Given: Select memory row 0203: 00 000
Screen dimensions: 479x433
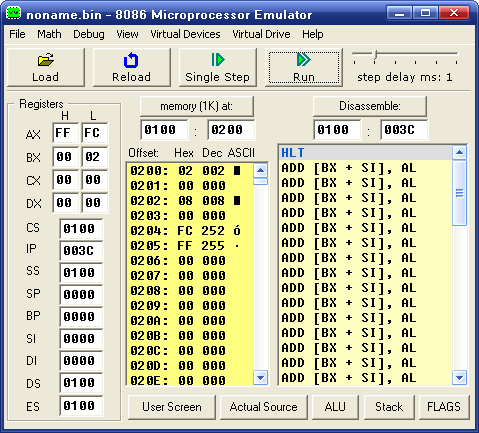Looking at the screenshot, I should coord(190,216).
